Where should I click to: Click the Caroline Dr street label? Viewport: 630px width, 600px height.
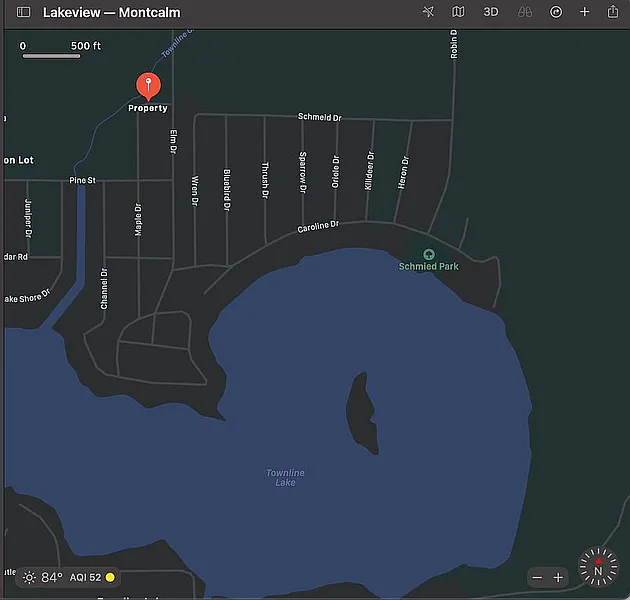coord(318,228)
